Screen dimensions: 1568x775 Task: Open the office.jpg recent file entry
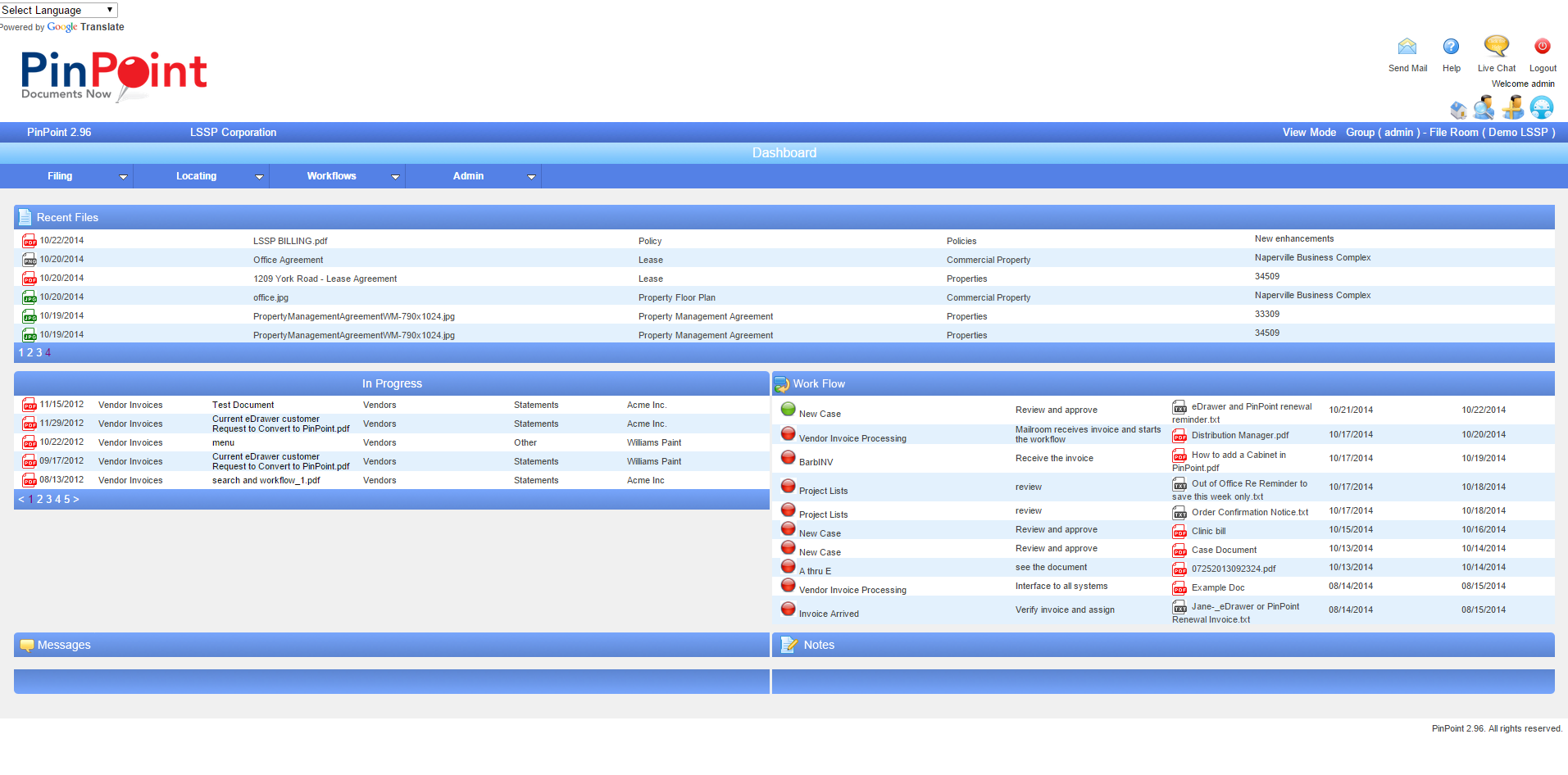pyautogui.click(x=270, y=297)
